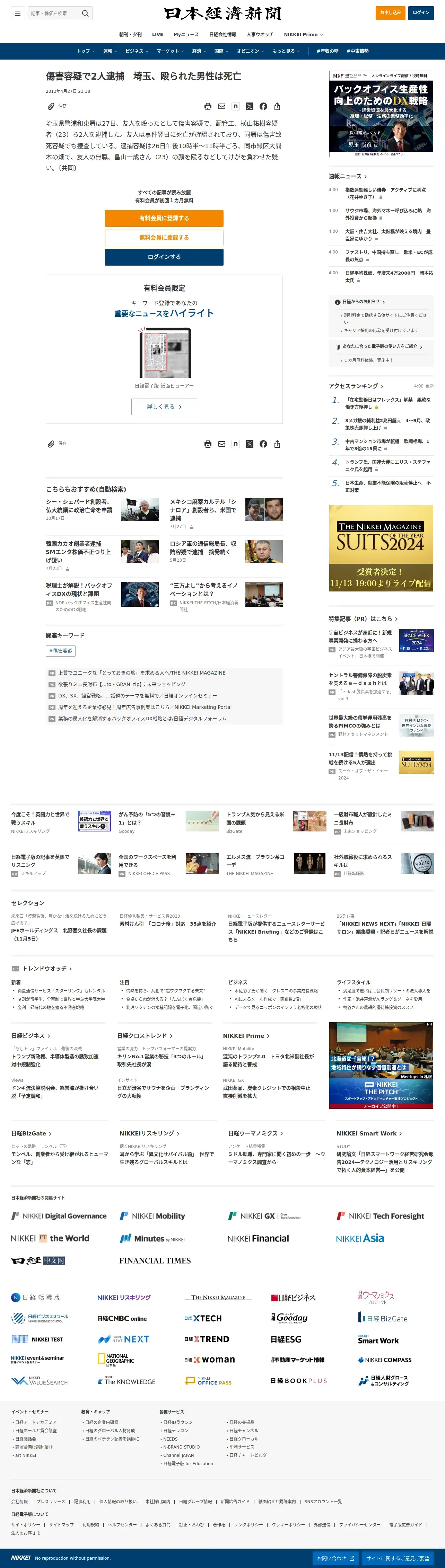Expand the NIKKEI Prime dropdown in the header
The height and width of the screenshot is (1568, 445).
tap(304, 35)
